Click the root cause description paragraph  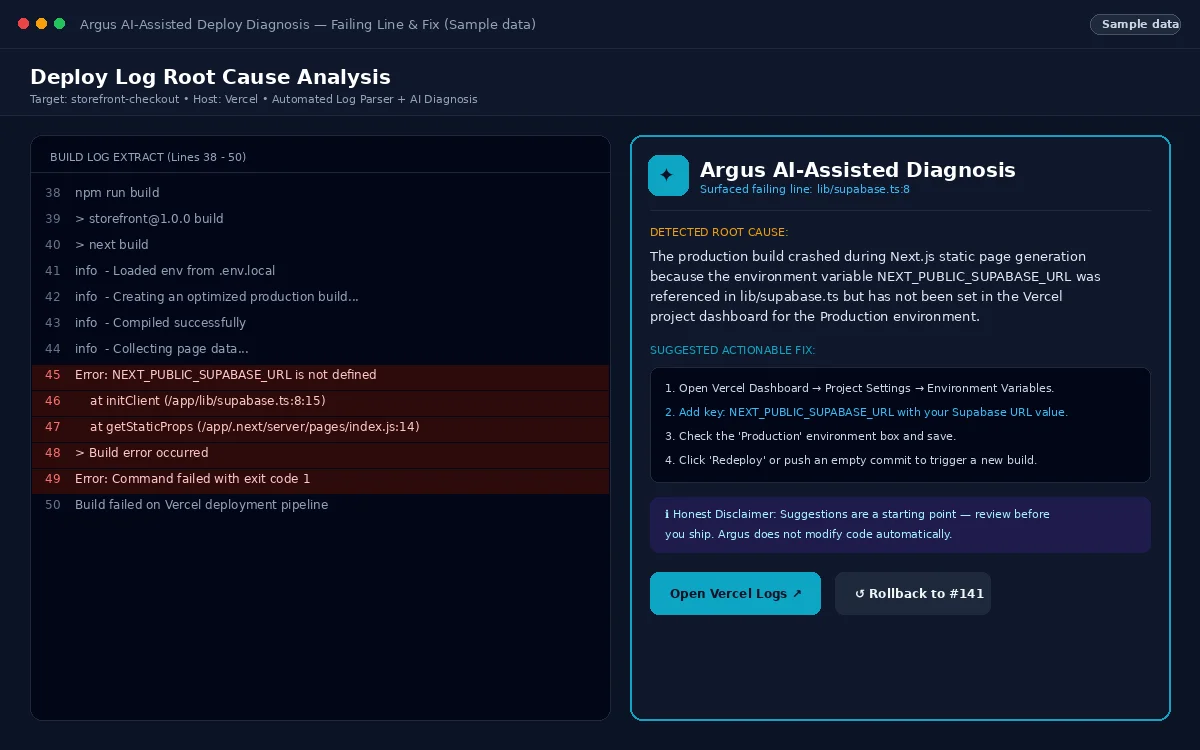875,286
